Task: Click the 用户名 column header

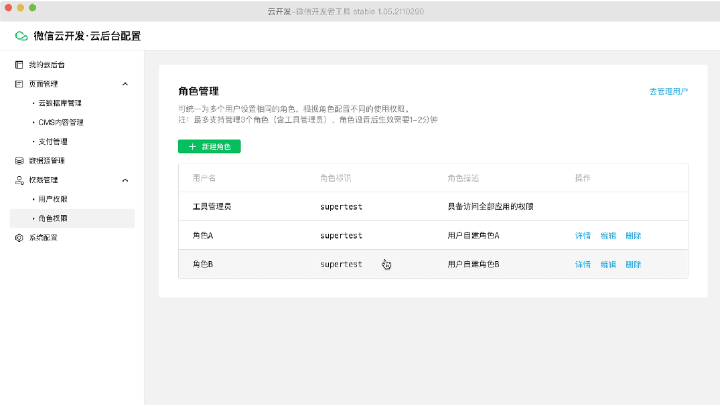Action: tap(204, 178)
